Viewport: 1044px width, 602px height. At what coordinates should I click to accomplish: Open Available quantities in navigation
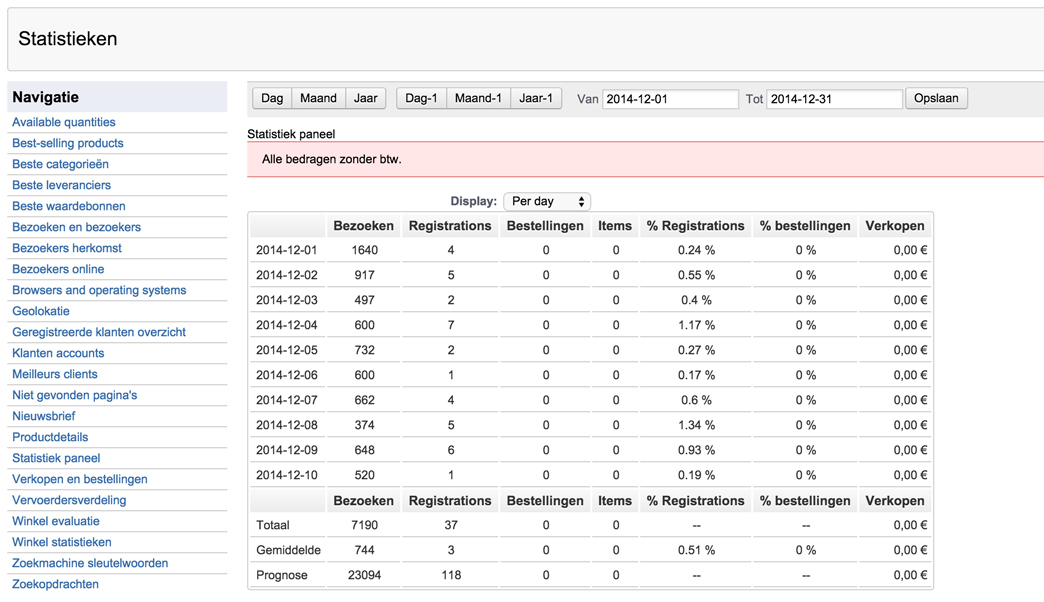point(64,122)
